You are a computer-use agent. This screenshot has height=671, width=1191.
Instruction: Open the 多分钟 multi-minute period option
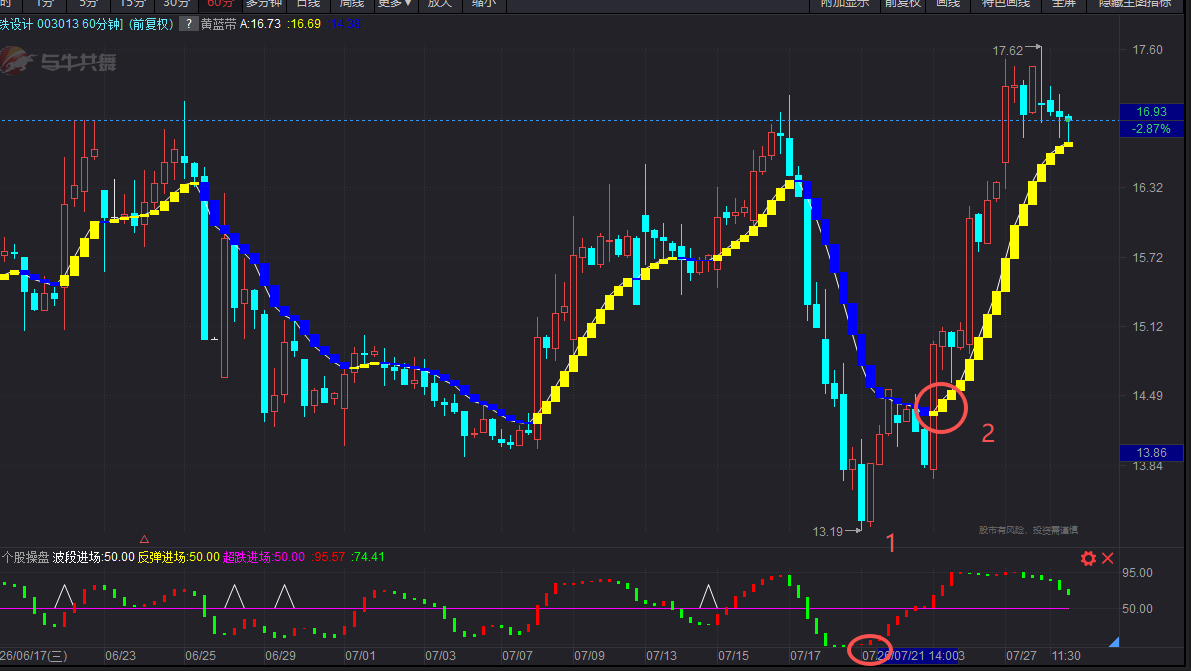(264, 4)
